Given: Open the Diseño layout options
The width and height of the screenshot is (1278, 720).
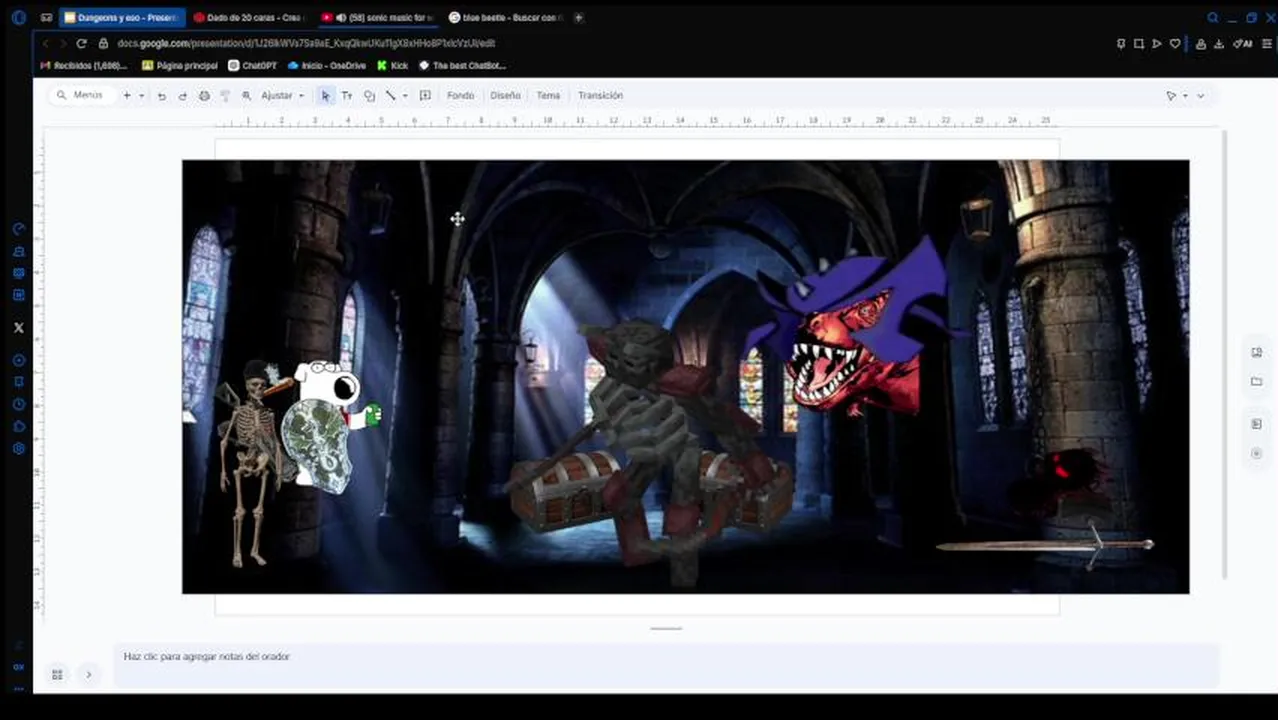Looking at the screenshot, I should 505,96.
